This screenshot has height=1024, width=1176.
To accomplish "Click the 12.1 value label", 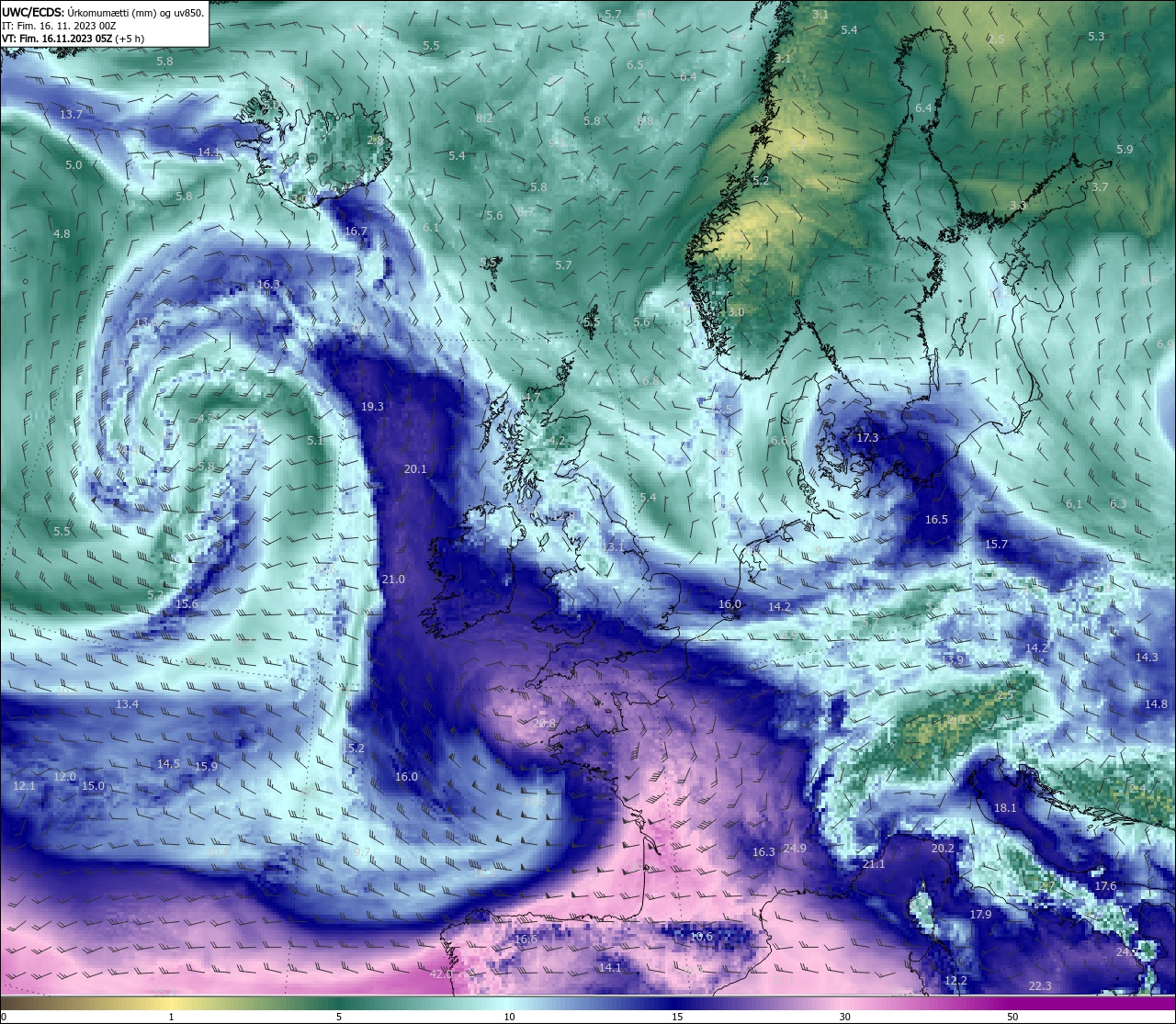I will click(x=25, y=787).
